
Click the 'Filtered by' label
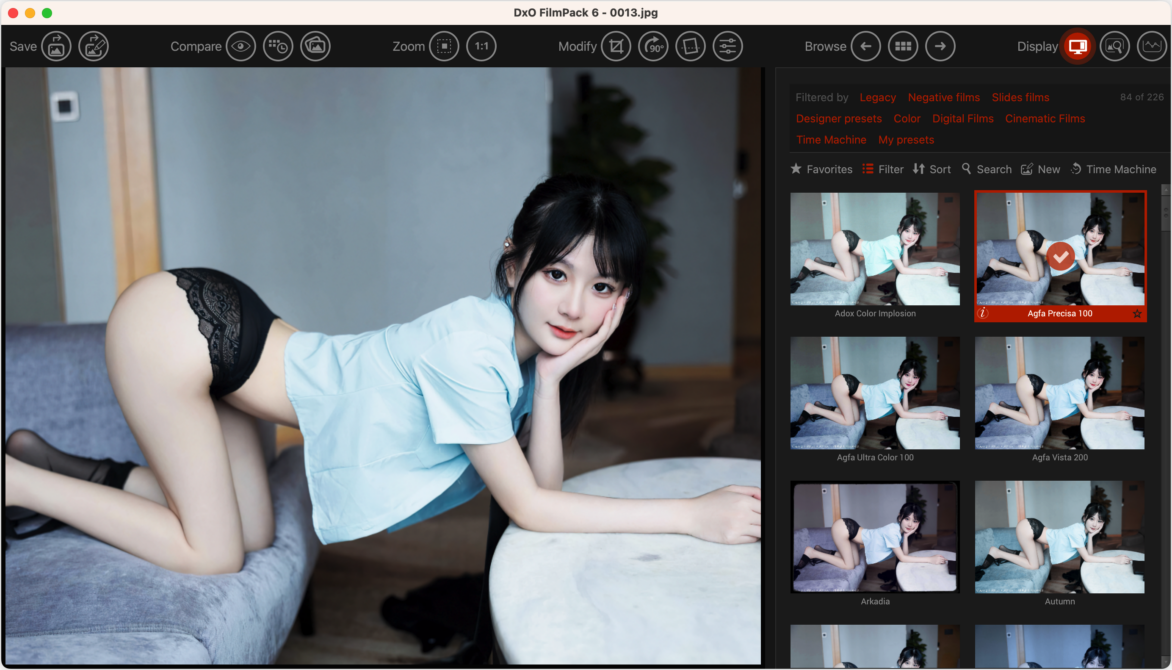tap(821, 97)
